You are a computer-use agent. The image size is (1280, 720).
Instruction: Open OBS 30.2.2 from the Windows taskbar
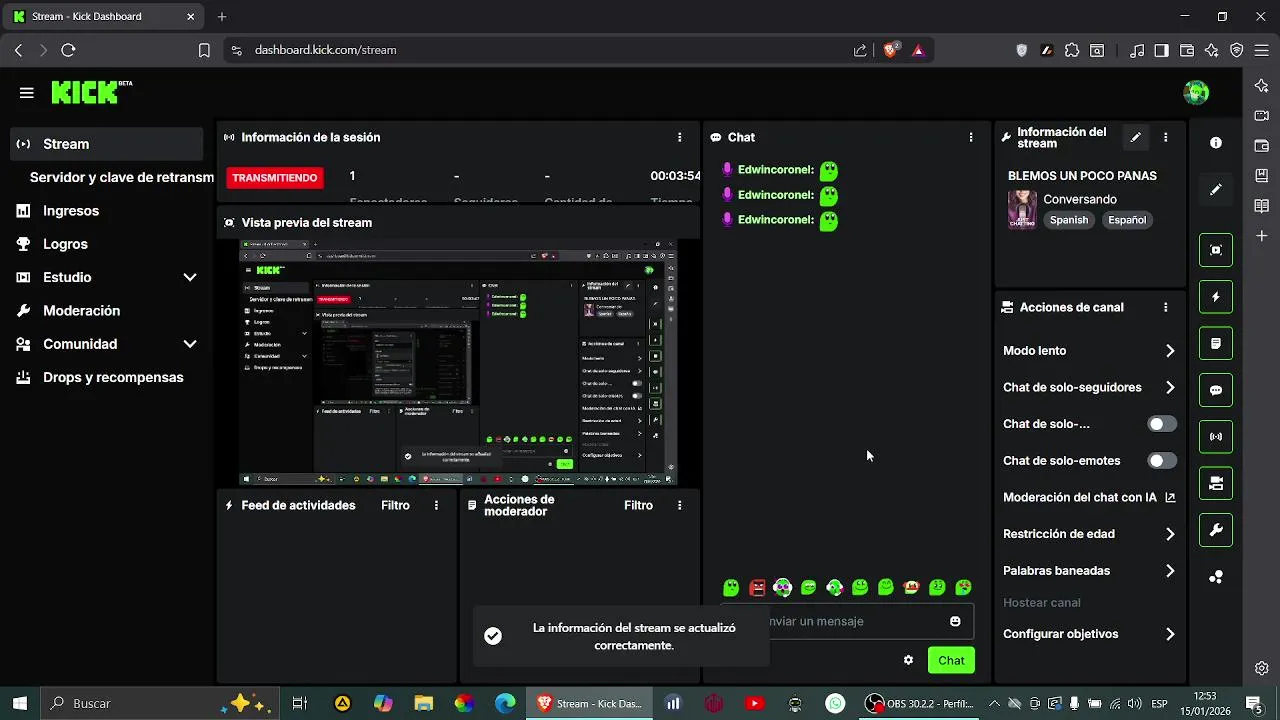[x=918, y=704]
